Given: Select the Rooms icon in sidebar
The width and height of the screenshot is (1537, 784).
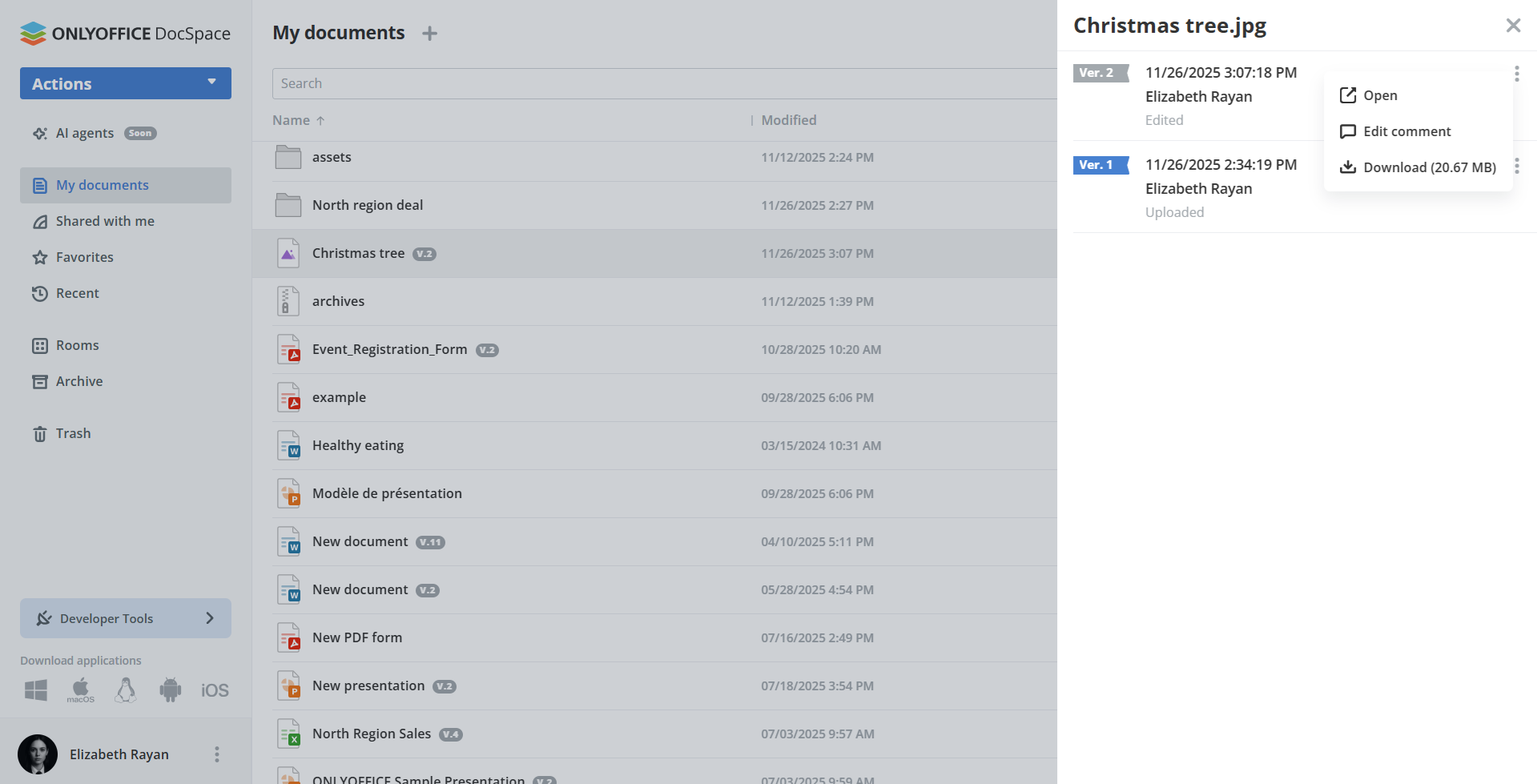Looking at the screenshot, I should point(40,345).
